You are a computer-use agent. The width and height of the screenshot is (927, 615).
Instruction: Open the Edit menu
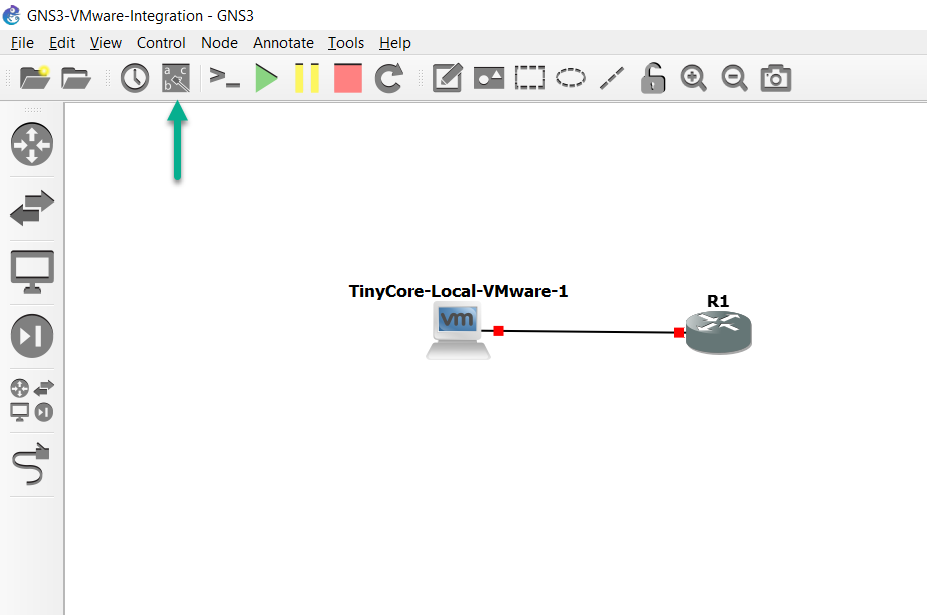(61, 43)
